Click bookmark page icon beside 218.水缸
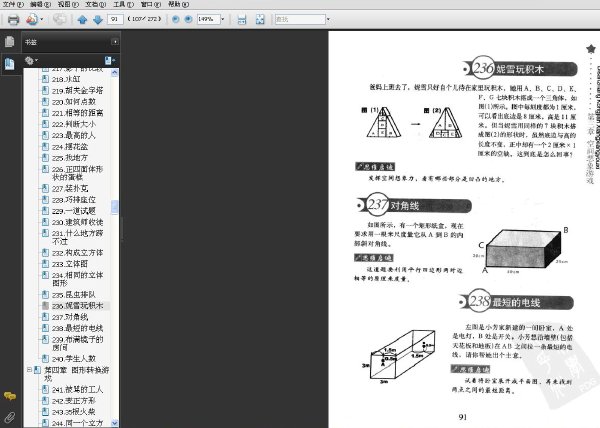 point(45,79)
